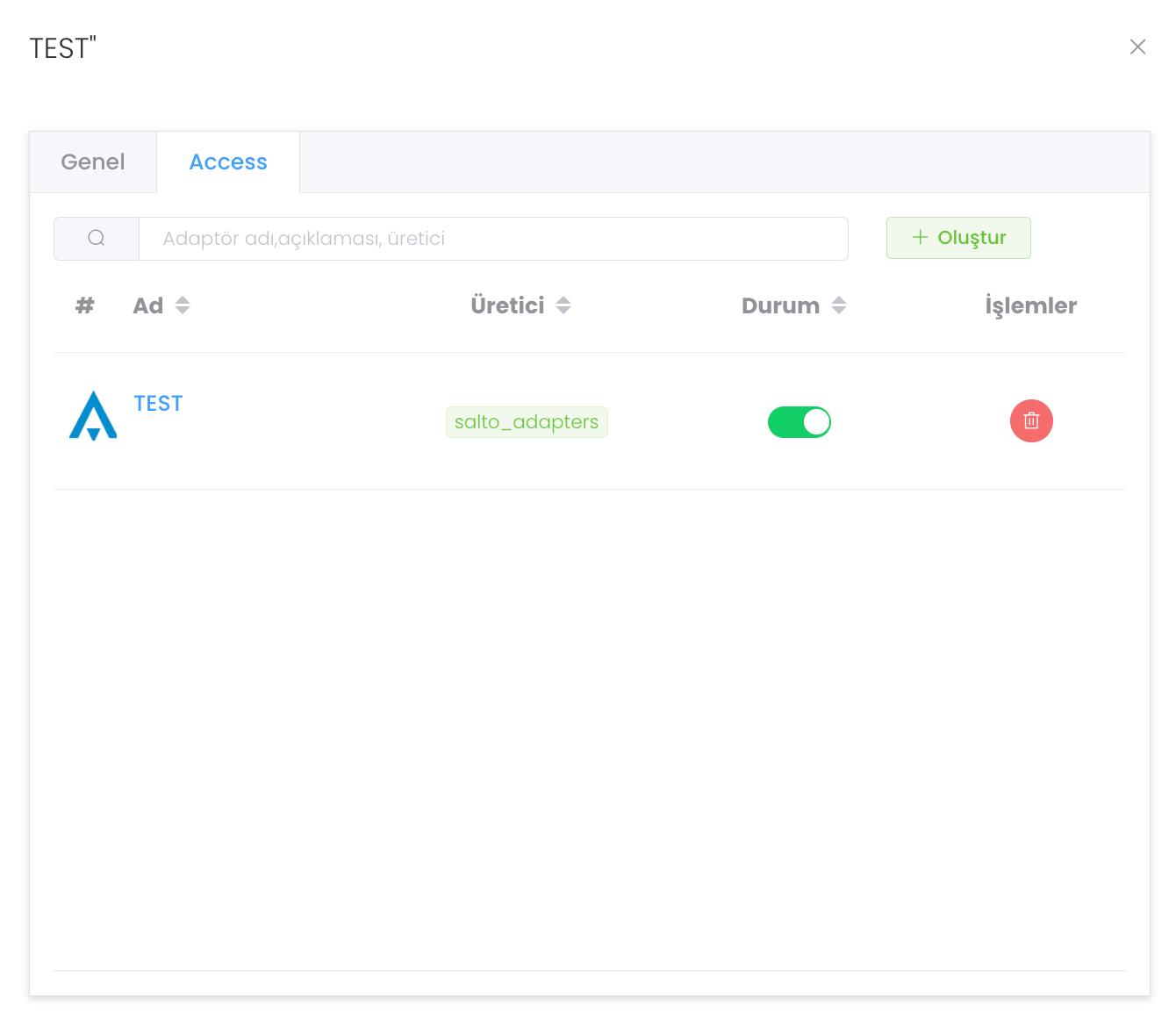Click the plus icon inside Oluştur button

pyautogui.click(x=920, y=238)
